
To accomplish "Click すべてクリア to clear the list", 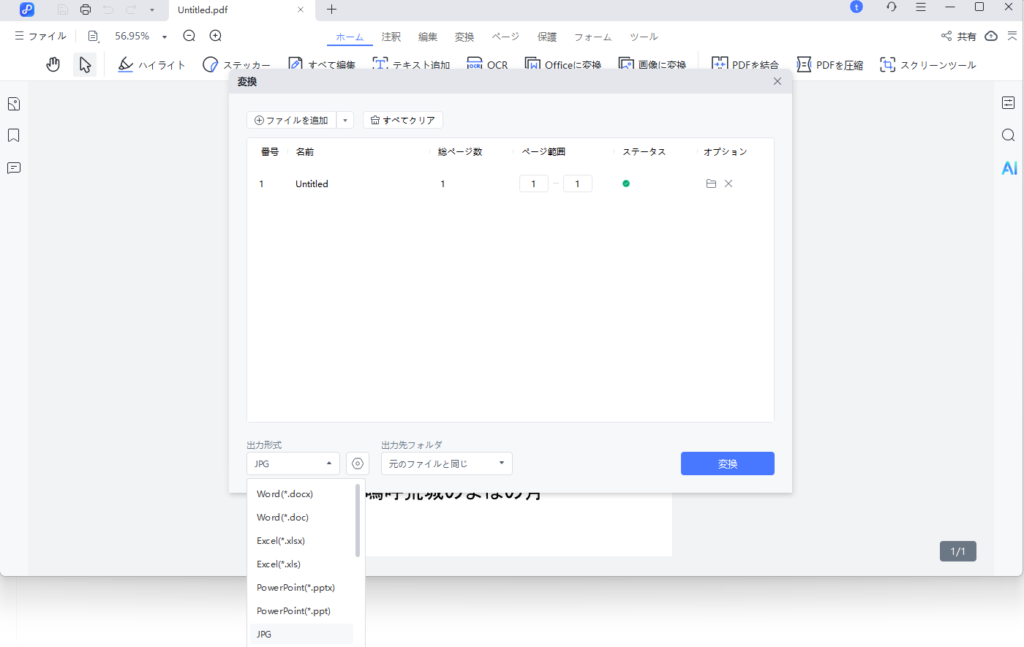I will pos(402,119).
